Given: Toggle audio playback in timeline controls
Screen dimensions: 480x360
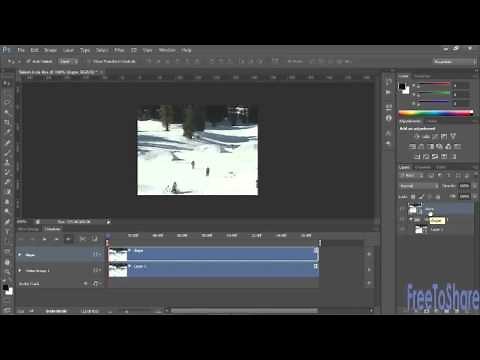Looking at the screenshot, I should point(68,239).
